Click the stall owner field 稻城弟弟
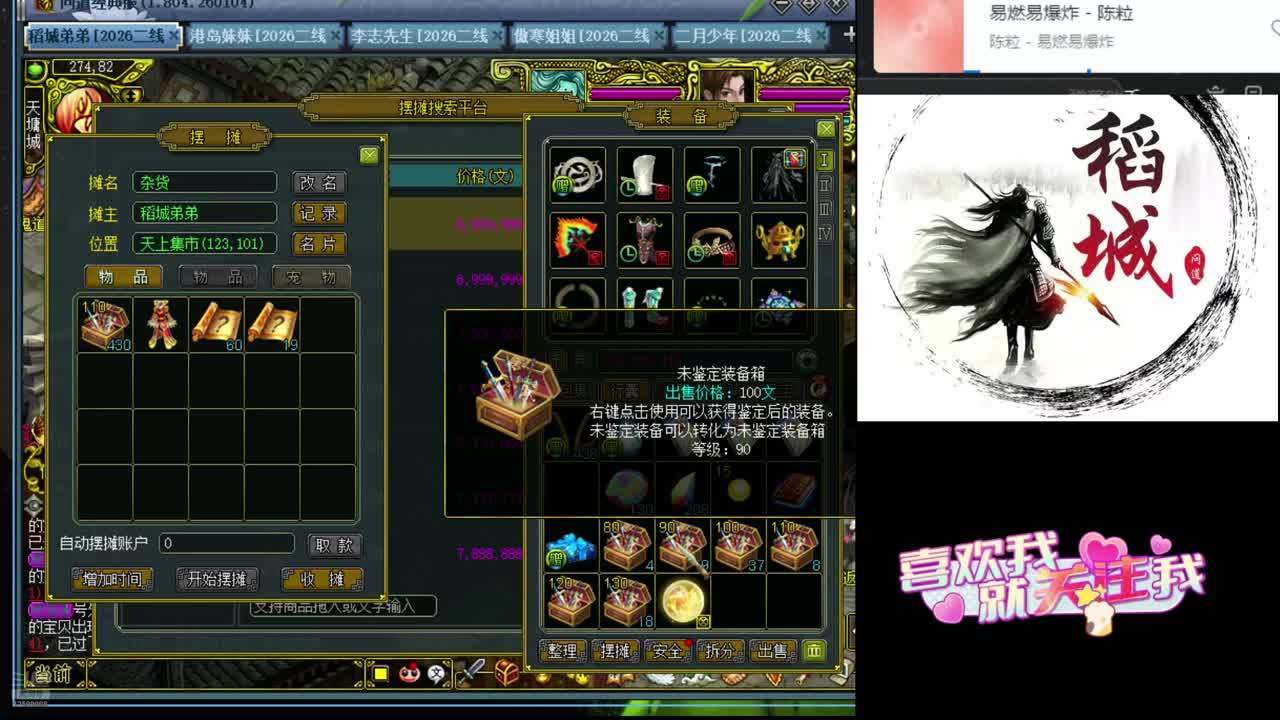1280x720 pixels. pos(204,213)
